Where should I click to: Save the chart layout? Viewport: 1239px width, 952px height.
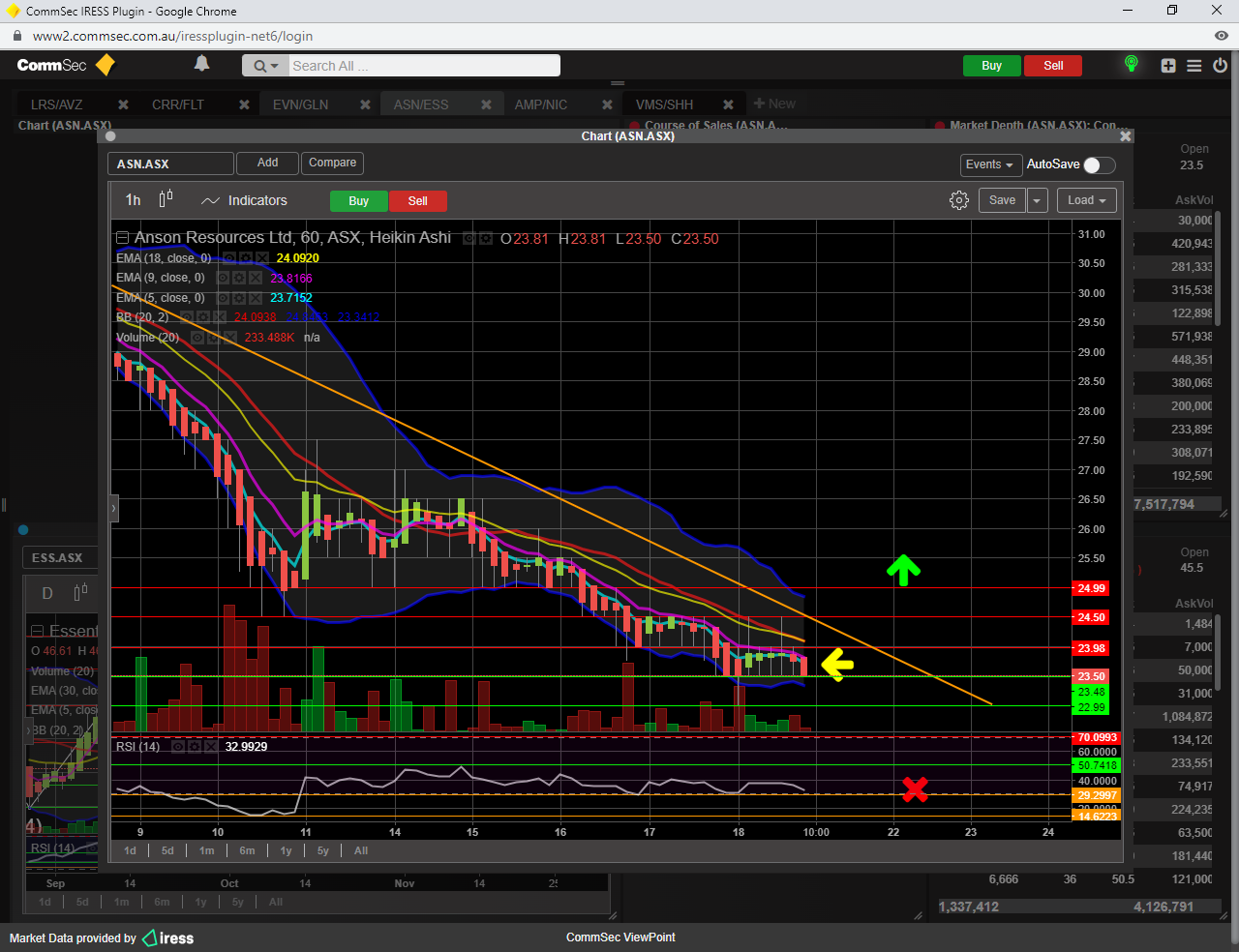pyautogui.click(x=1002, y=200)
